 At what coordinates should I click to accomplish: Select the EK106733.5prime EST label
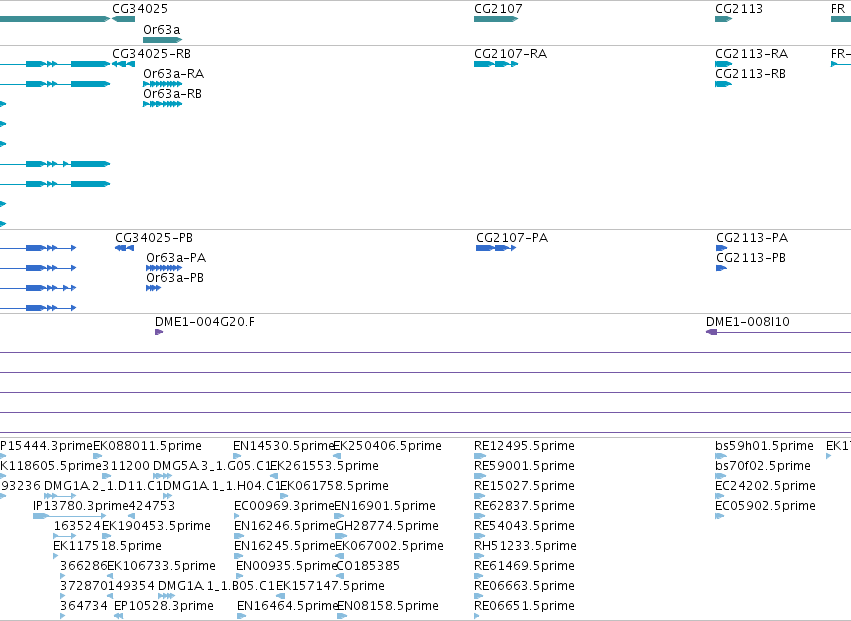tap(161, 566)
